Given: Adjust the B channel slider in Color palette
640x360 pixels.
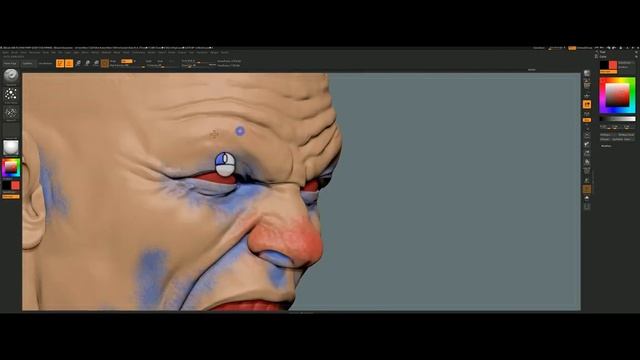Looking at the screenshot, I should point(629,127).
